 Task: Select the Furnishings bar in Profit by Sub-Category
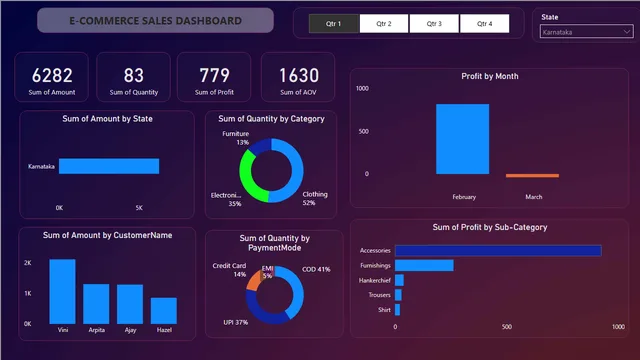(424, 265)
